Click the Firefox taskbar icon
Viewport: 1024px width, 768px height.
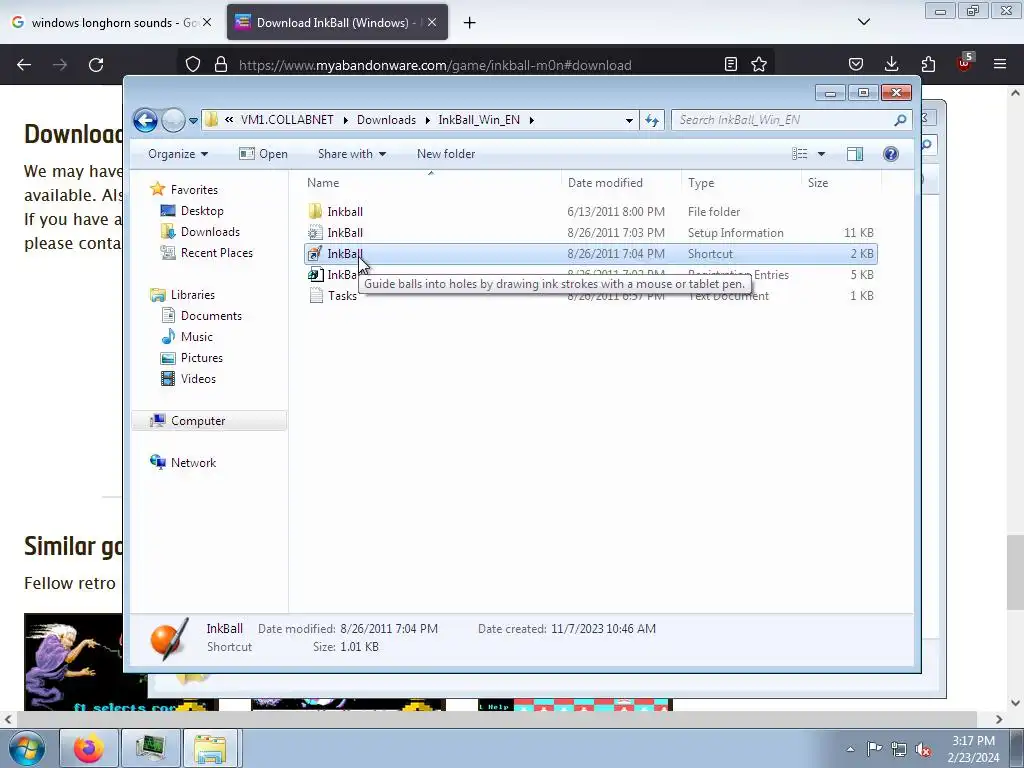[x=88, y=748]
